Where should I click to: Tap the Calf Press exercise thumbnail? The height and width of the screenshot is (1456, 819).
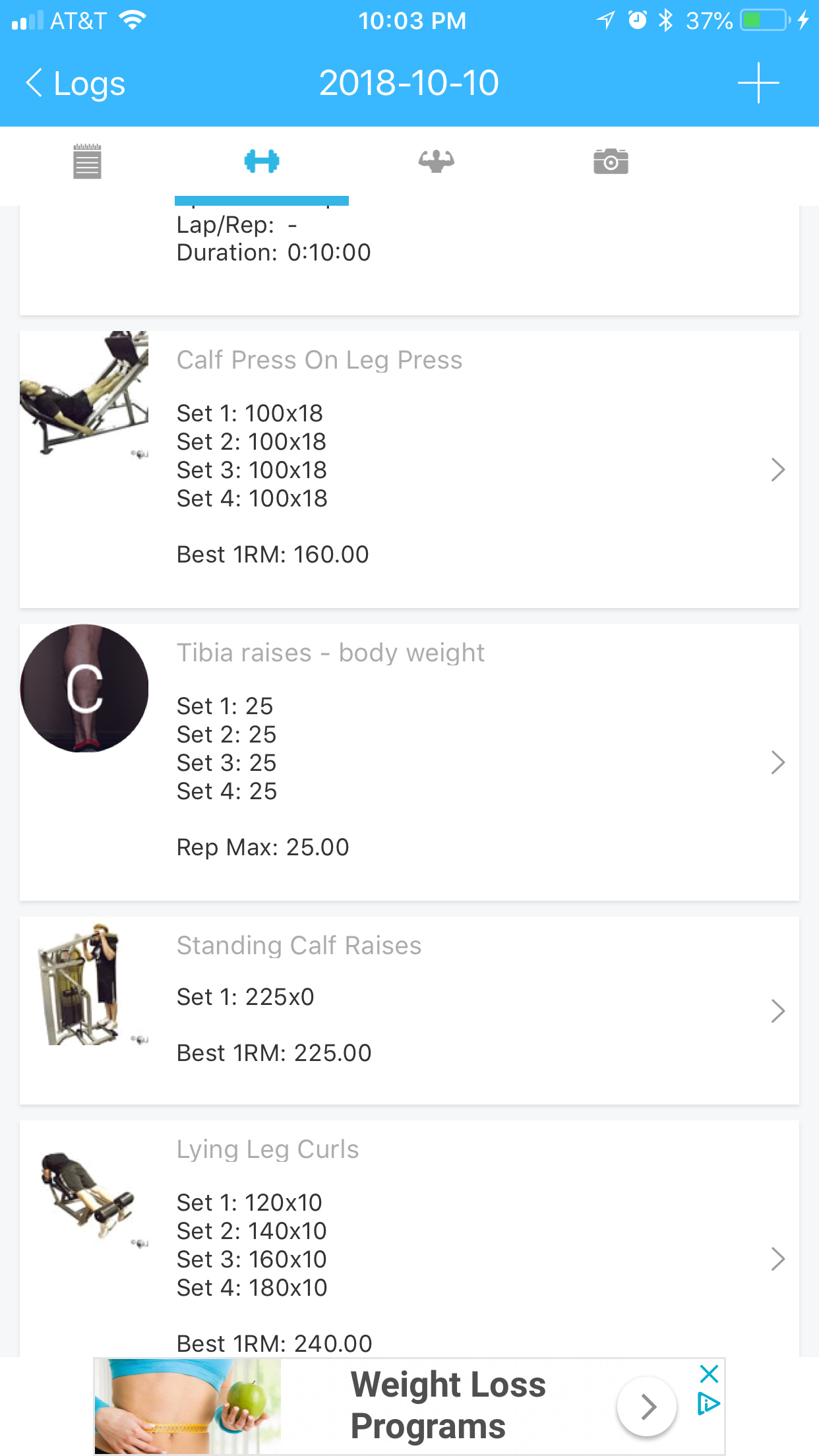click(x=84, y=394)
